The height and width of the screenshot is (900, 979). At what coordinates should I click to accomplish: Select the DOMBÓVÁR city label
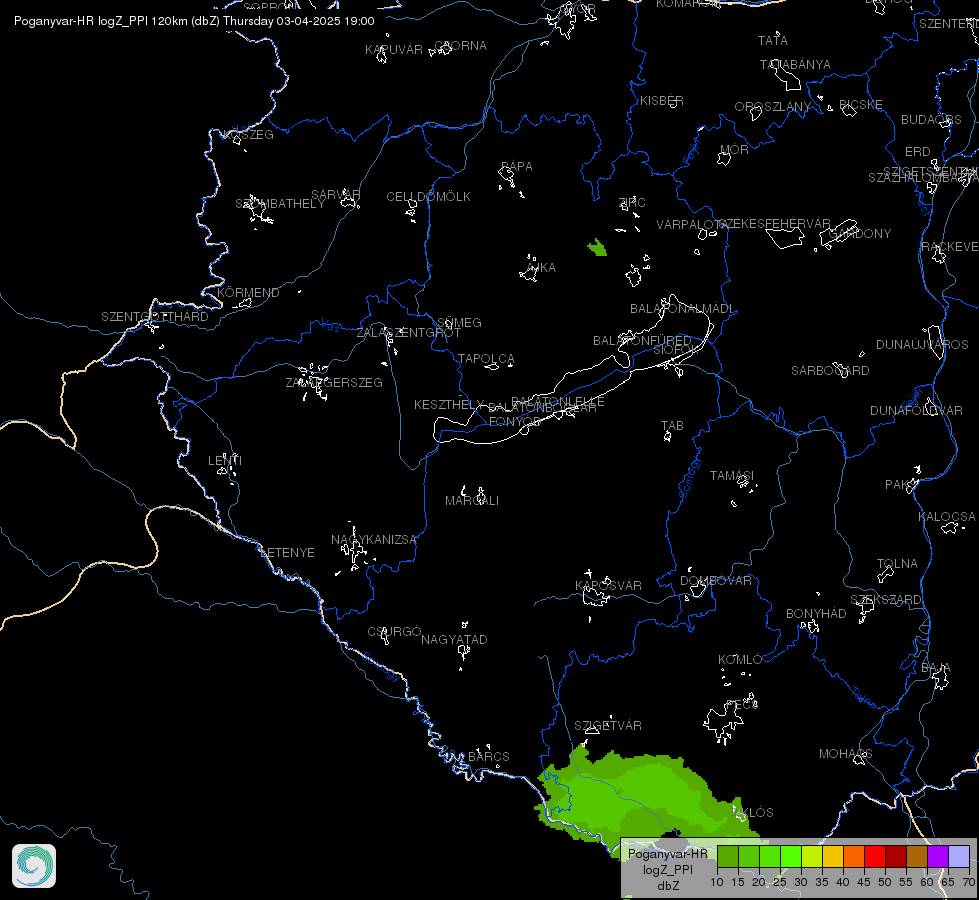tap(716, 581)
